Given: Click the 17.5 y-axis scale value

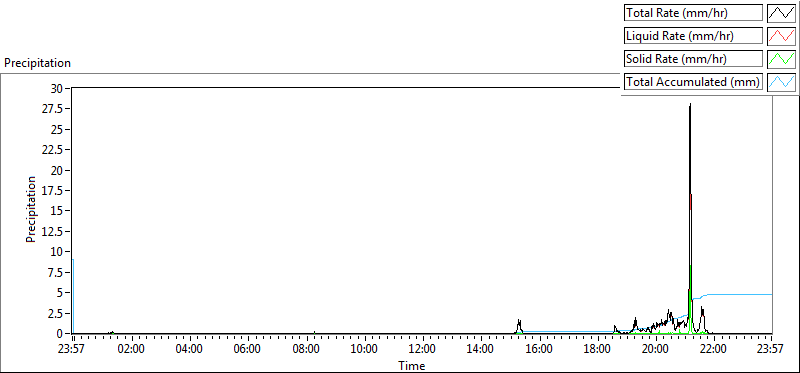Looking at the screenshot, I should (x=53, y=191).
